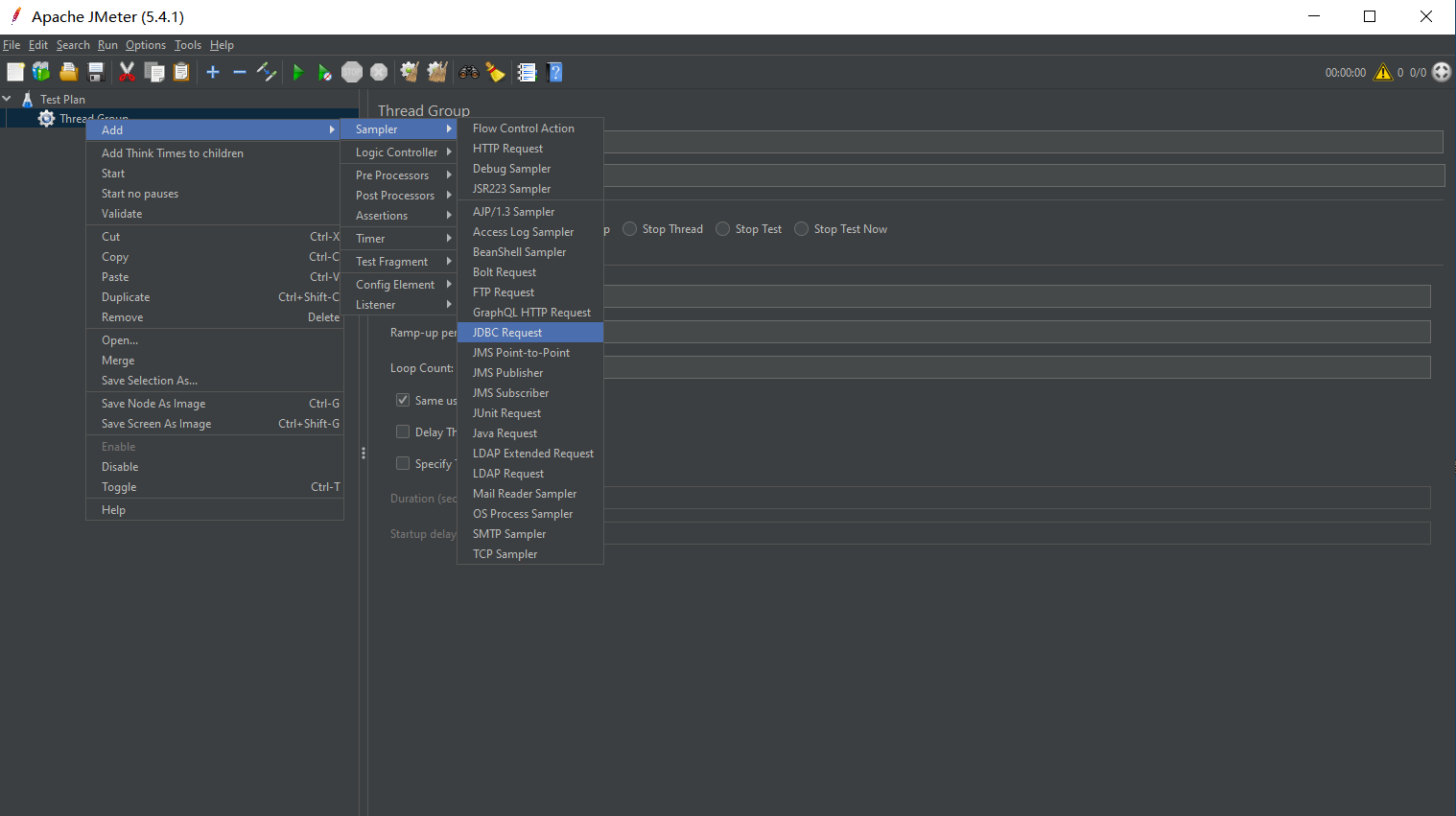Expand the Config Element submenu
Screen dimensions: 1456x816
click(399, 284)
